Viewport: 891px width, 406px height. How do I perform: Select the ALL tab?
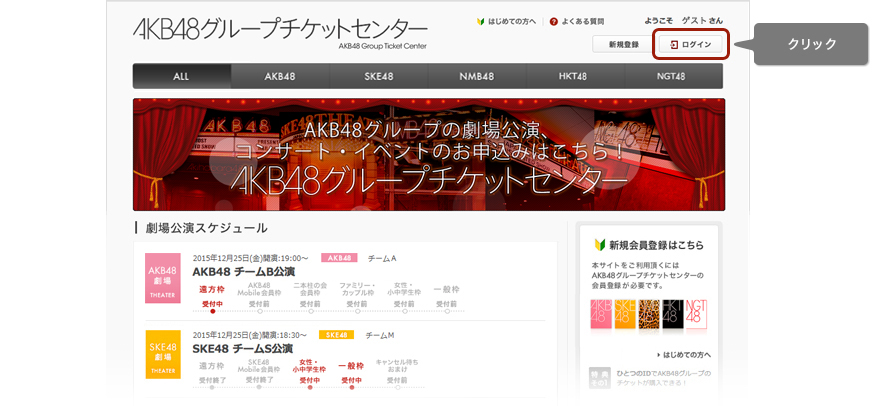tap(182, 76)
